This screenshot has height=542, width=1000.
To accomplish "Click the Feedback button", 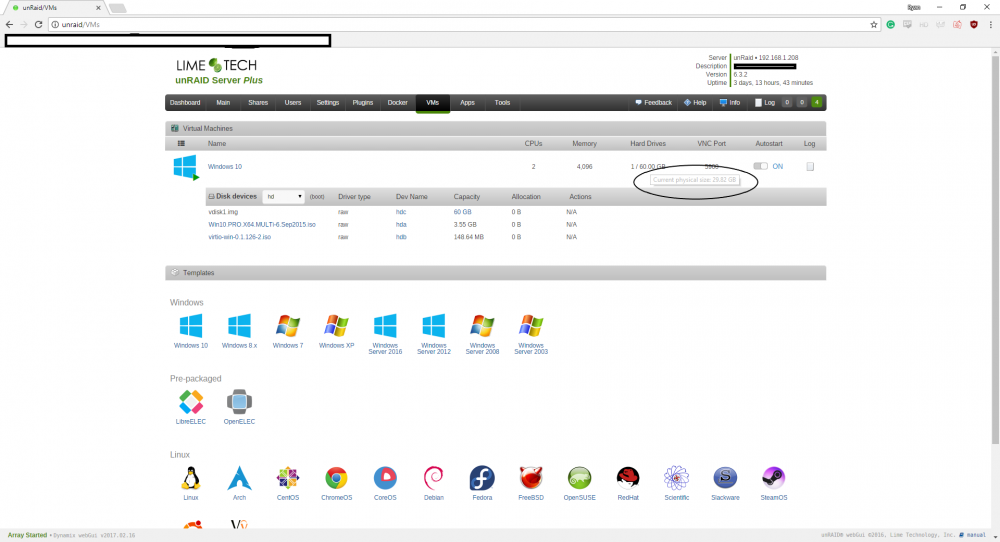I will pyautogui.click(x=654, y=103).
